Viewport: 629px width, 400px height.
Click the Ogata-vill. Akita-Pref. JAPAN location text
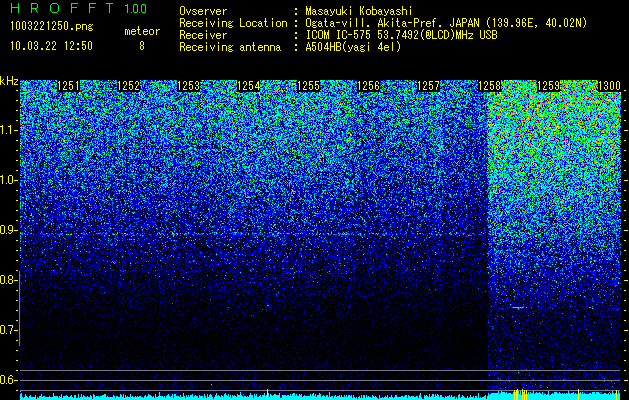point(446,23)
